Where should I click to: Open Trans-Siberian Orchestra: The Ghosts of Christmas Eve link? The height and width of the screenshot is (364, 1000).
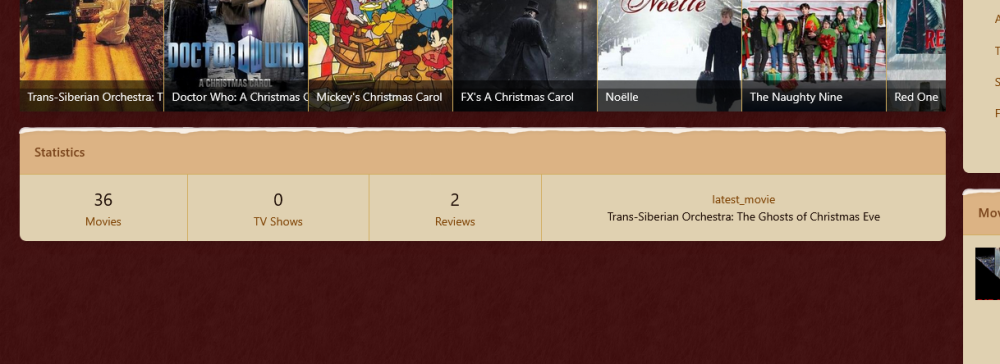tap(744, 217)
